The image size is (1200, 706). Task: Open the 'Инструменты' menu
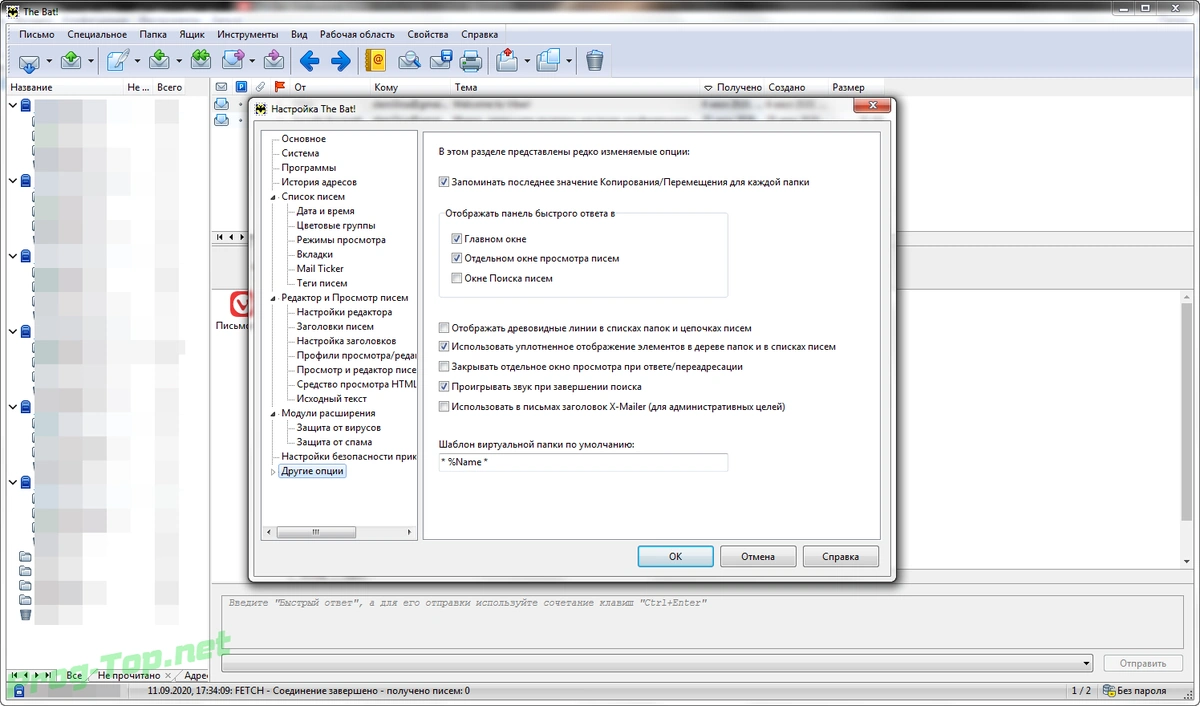coord(248,34)
